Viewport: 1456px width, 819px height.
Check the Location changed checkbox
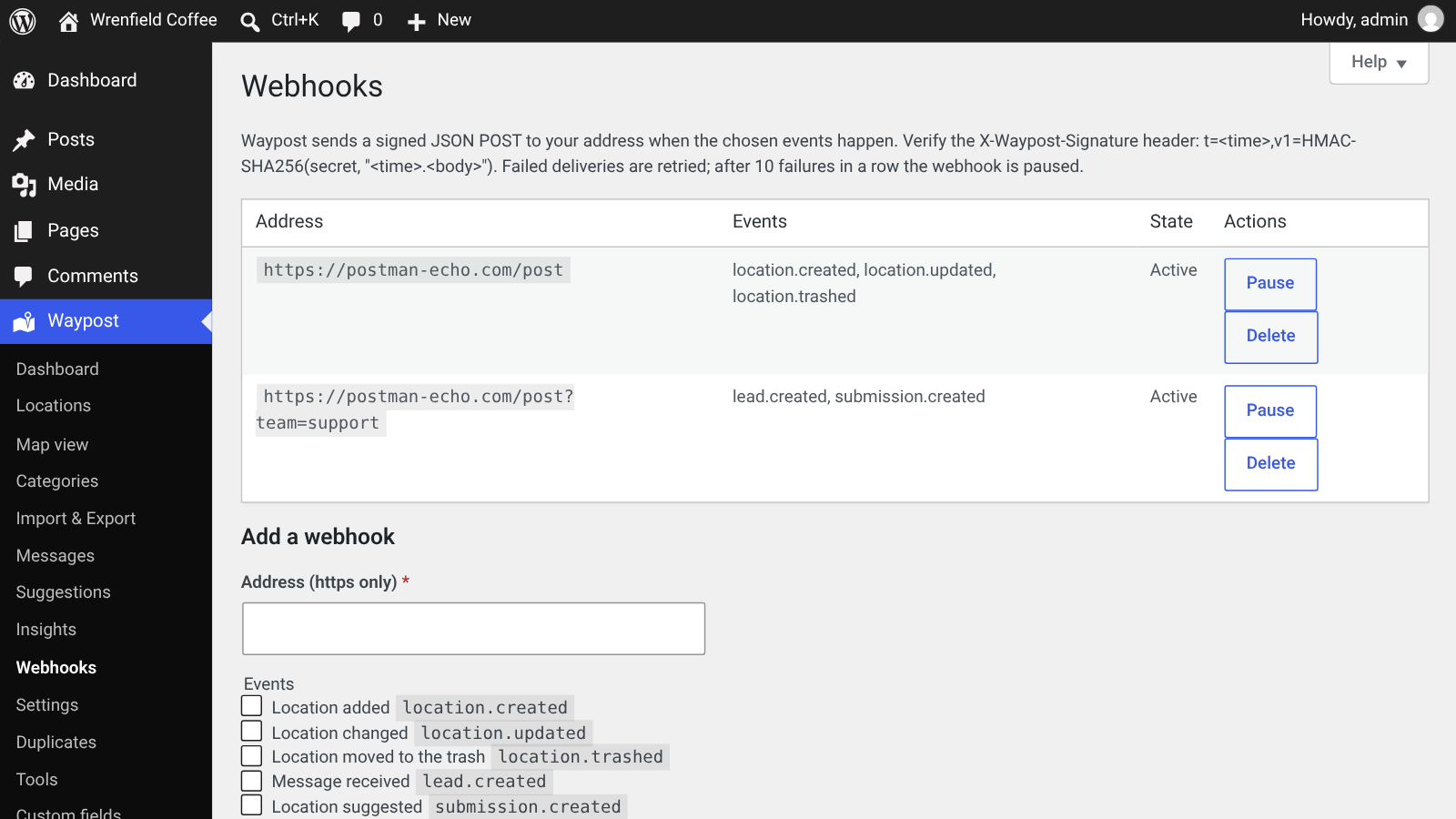point(252,732)
